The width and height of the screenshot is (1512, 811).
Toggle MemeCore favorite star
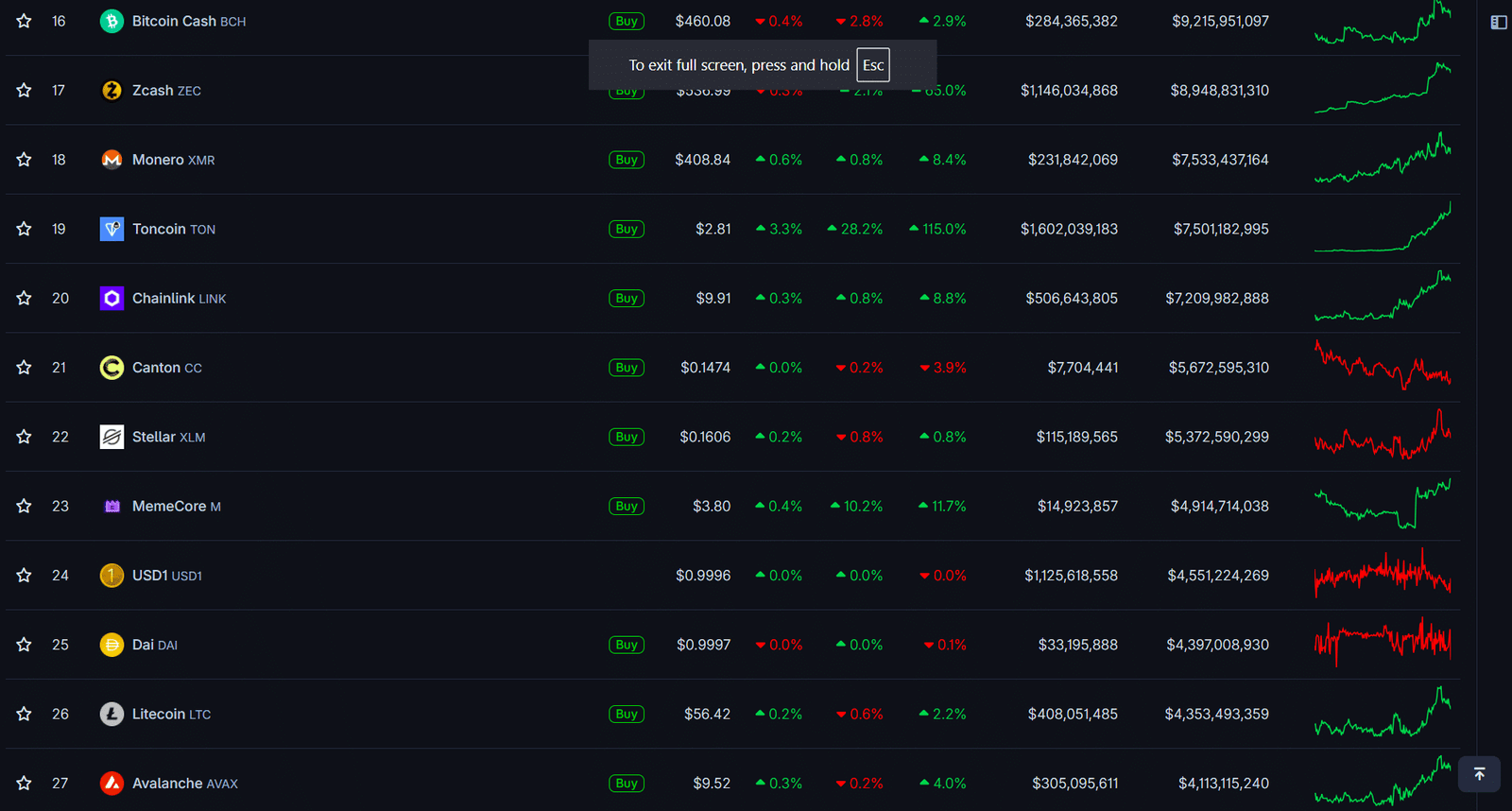tap(24, 506)
